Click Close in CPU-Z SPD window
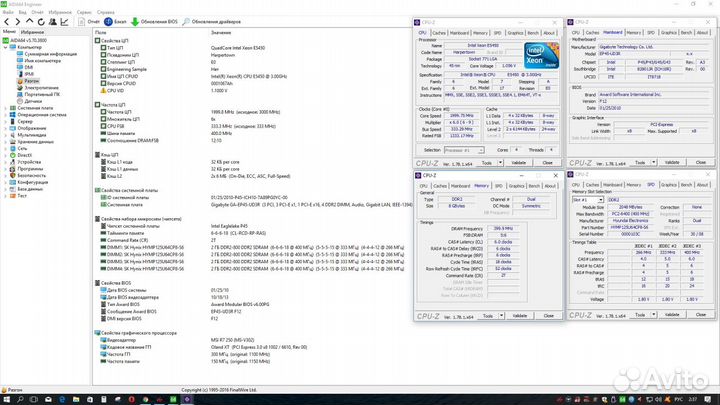The image size is (720, 405). (701, 315)
